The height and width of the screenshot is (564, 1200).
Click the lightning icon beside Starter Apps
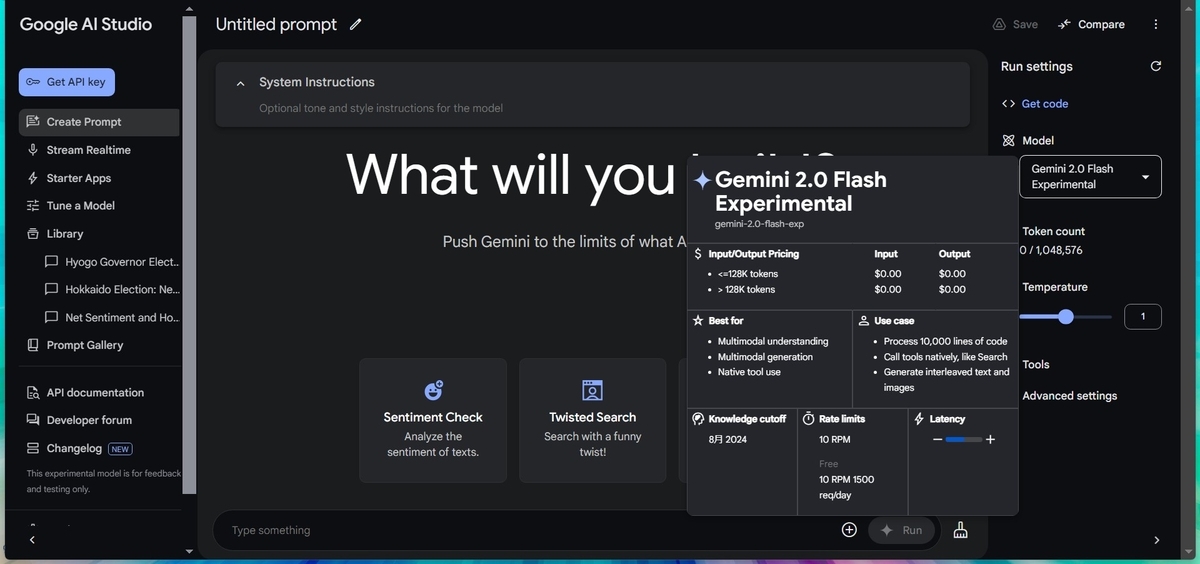[33, 178]
